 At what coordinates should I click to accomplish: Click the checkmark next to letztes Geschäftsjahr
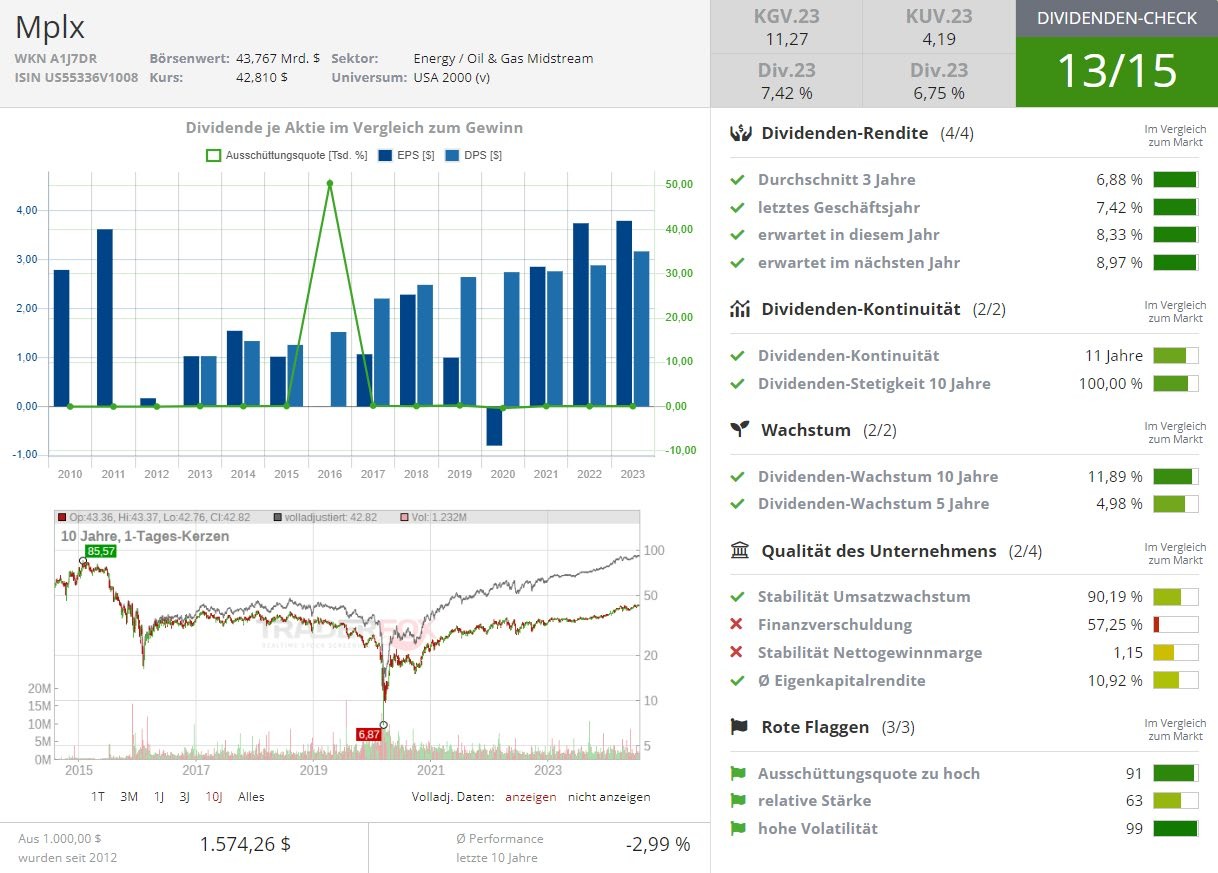[x=737, y=208]
